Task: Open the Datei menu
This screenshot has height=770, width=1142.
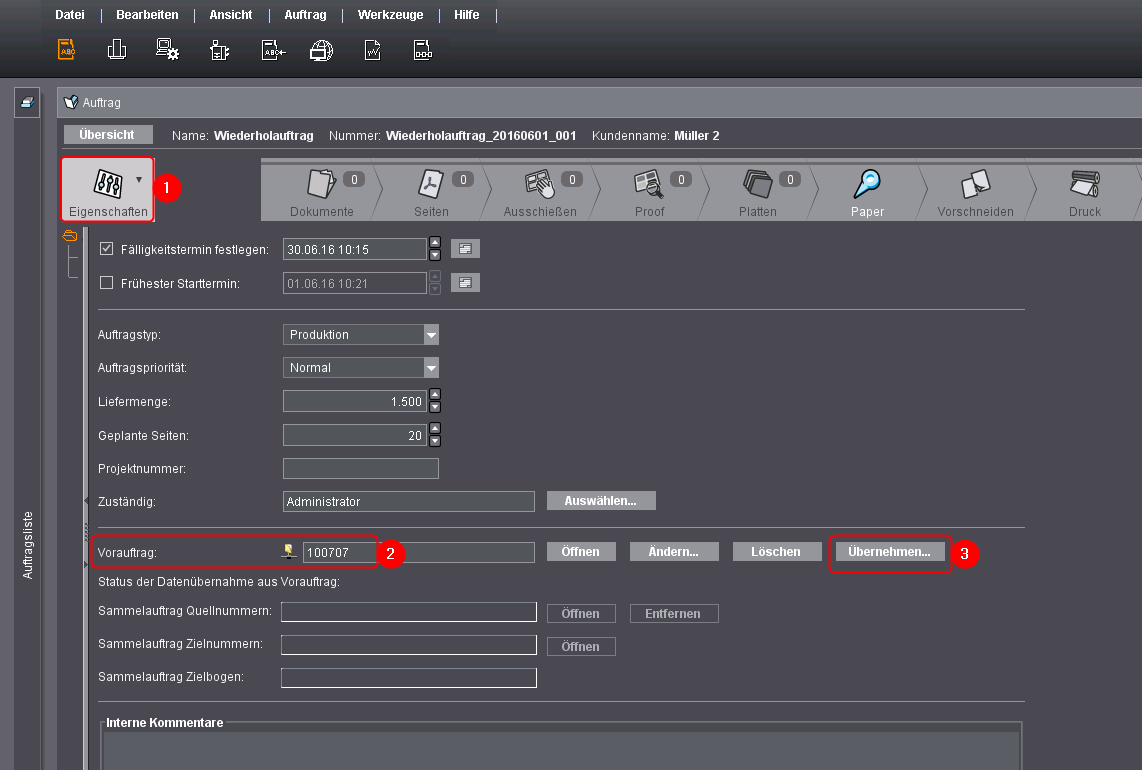Action: (70, 15)
